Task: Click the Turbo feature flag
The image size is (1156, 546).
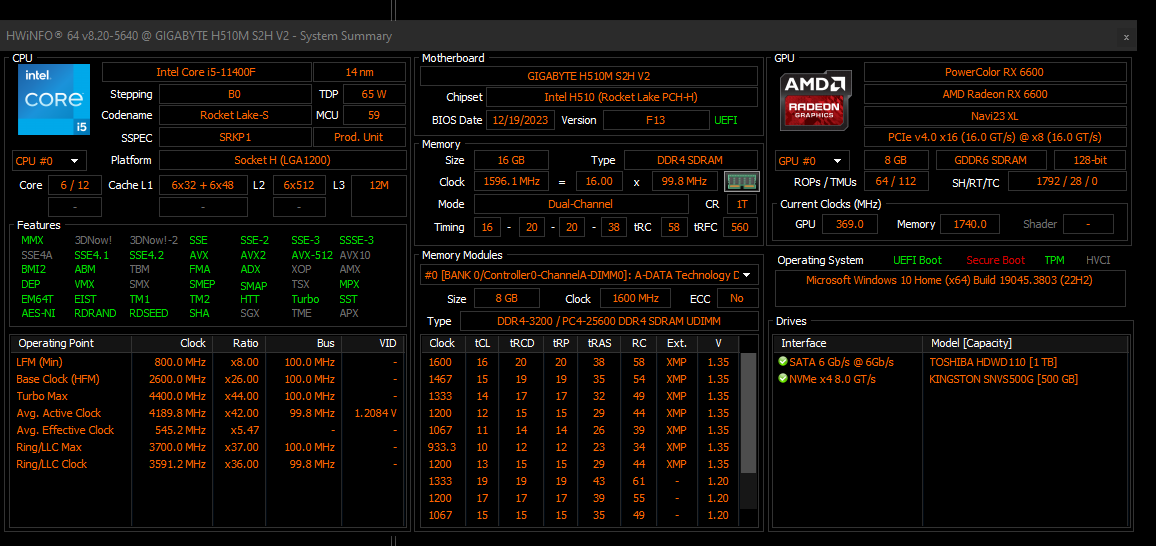Action: tap(305, 299)
